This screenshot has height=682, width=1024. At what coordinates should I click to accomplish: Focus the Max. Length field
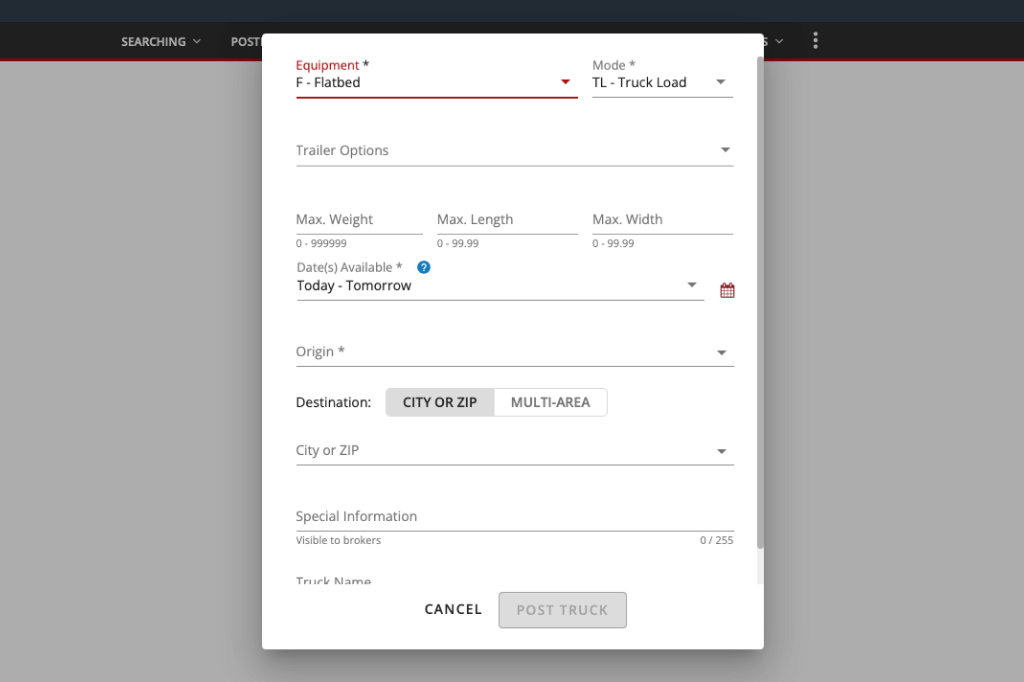click(x=506, y=220)
